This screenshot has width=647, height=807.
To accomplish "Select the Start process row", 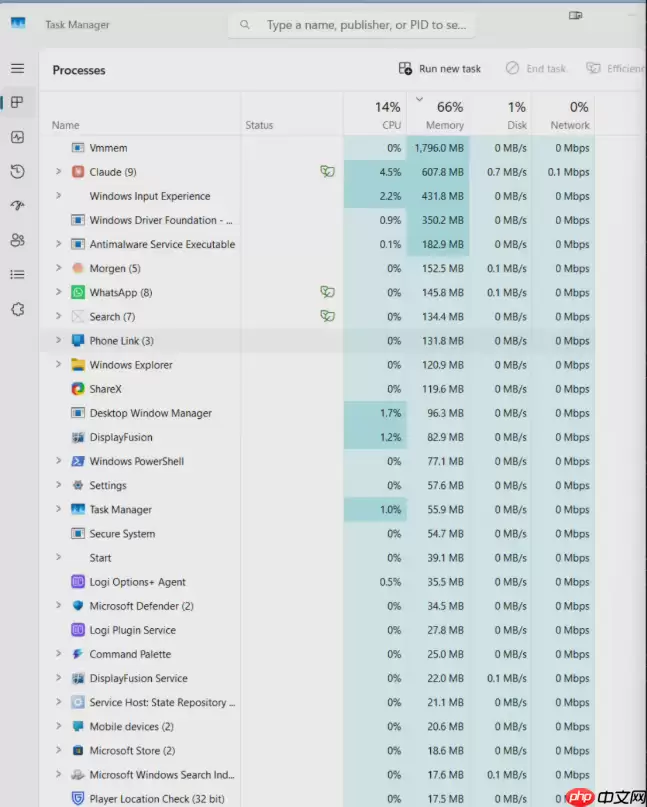I will 317,557.
